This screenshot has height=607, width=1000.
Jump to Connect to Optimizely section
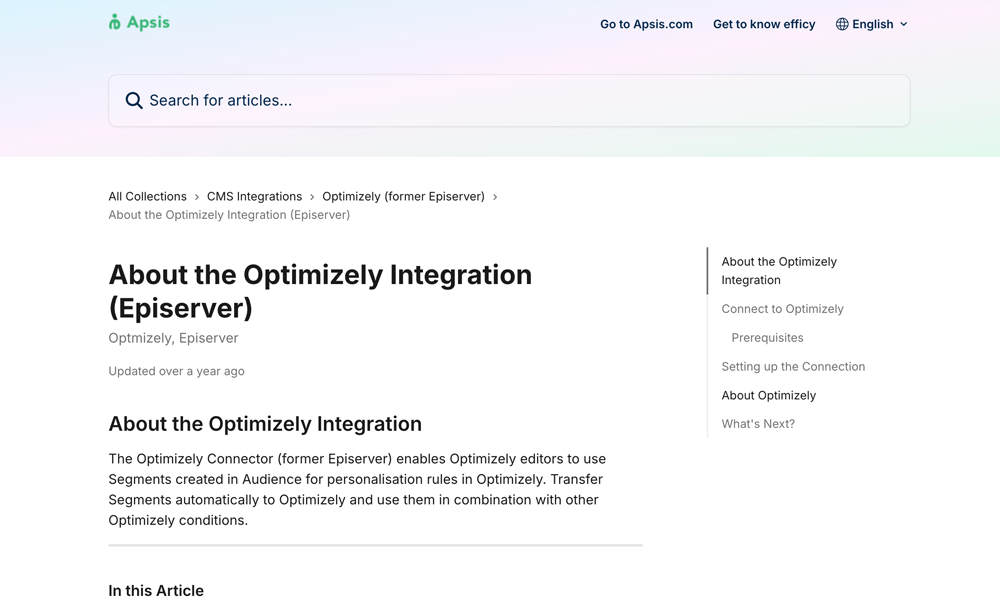click(x=783, y=309)
